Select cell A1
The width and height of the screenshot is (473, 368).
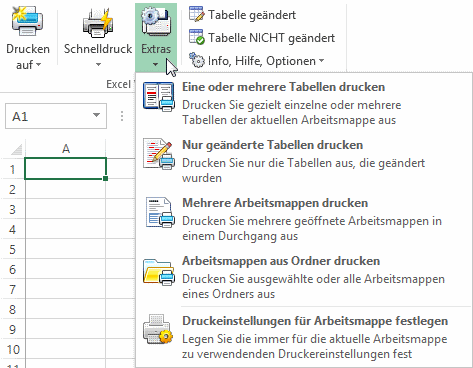65,169
